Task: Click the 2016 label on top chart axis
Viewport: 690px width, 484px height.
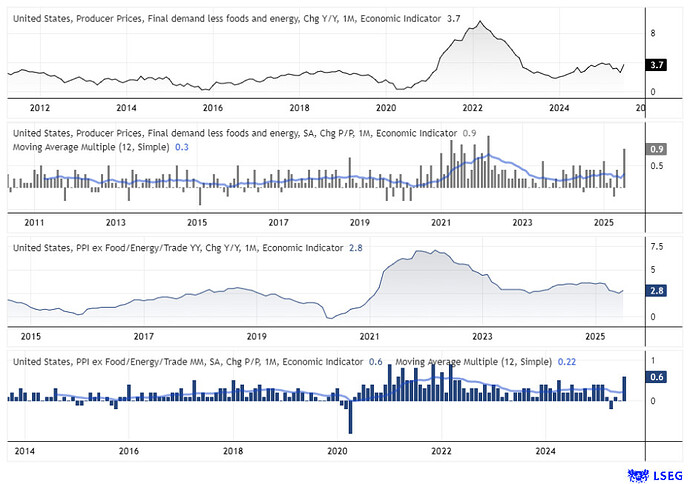Action: tap(213, 108)
